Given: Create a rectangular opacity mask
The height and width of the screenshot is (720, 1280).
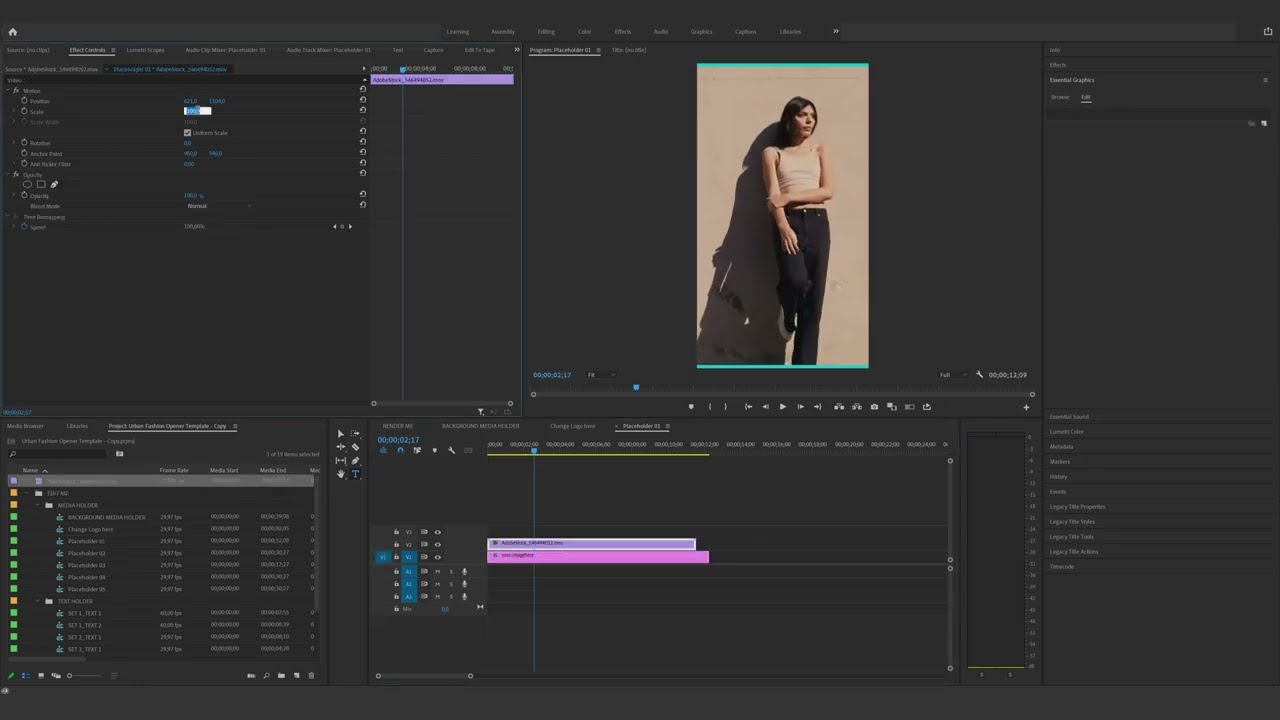Looking at the screenshot, I should pyautogui.click(x=41, y=184).
